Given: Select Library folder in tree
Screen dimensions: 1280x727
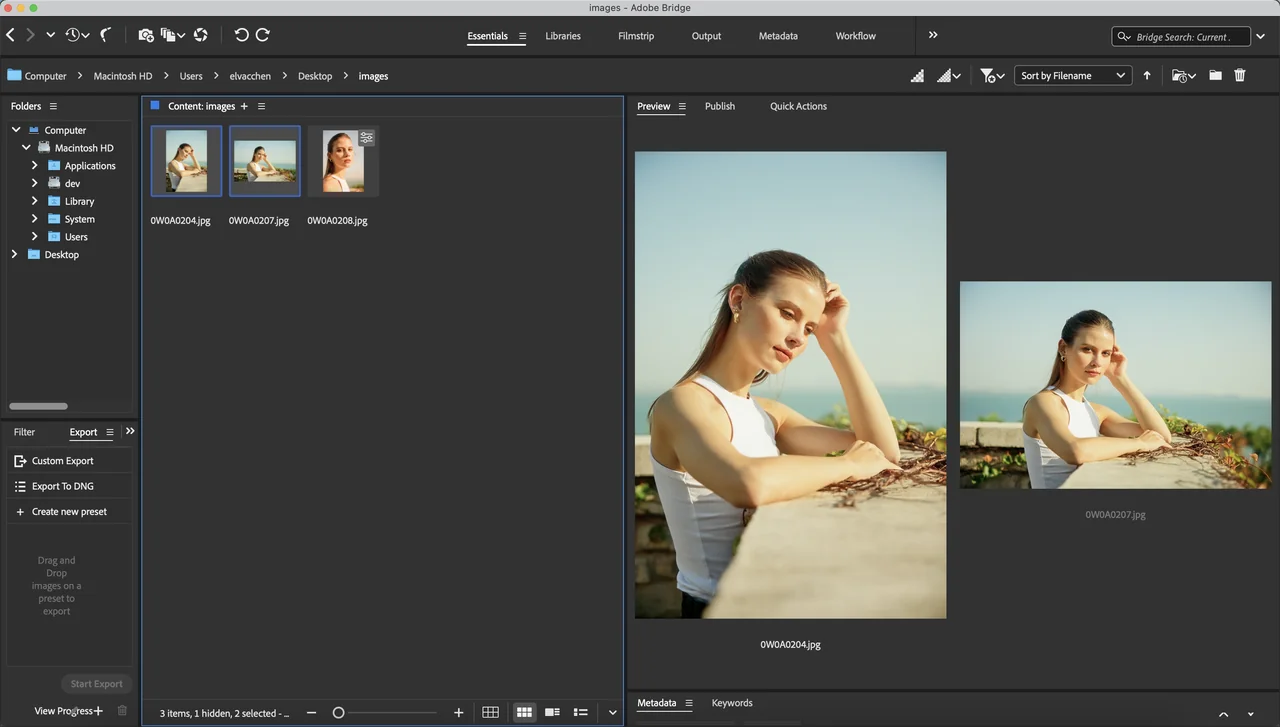Looking at the screenshot, I should [79, 202].
